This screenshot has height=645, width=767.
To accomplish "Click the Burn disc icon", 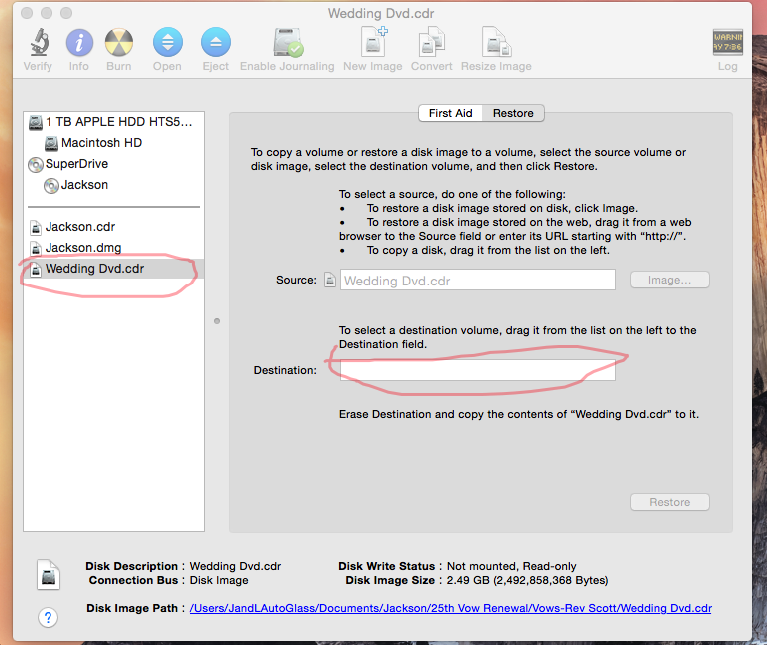I will [119, 42].
